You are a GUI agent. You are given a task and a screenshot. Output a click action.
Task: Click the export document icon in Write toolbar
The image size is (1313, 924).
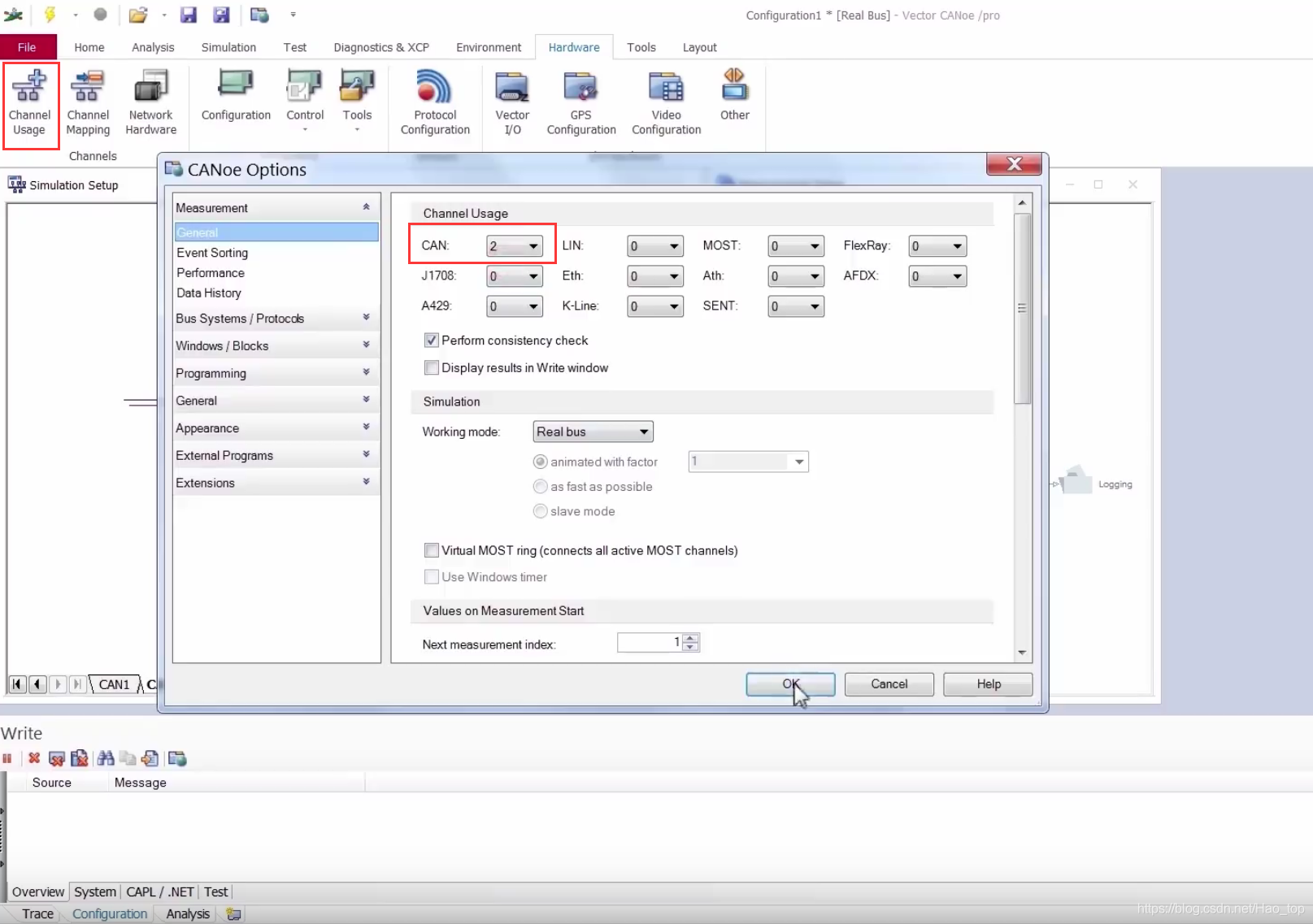[x=150, y=758]
